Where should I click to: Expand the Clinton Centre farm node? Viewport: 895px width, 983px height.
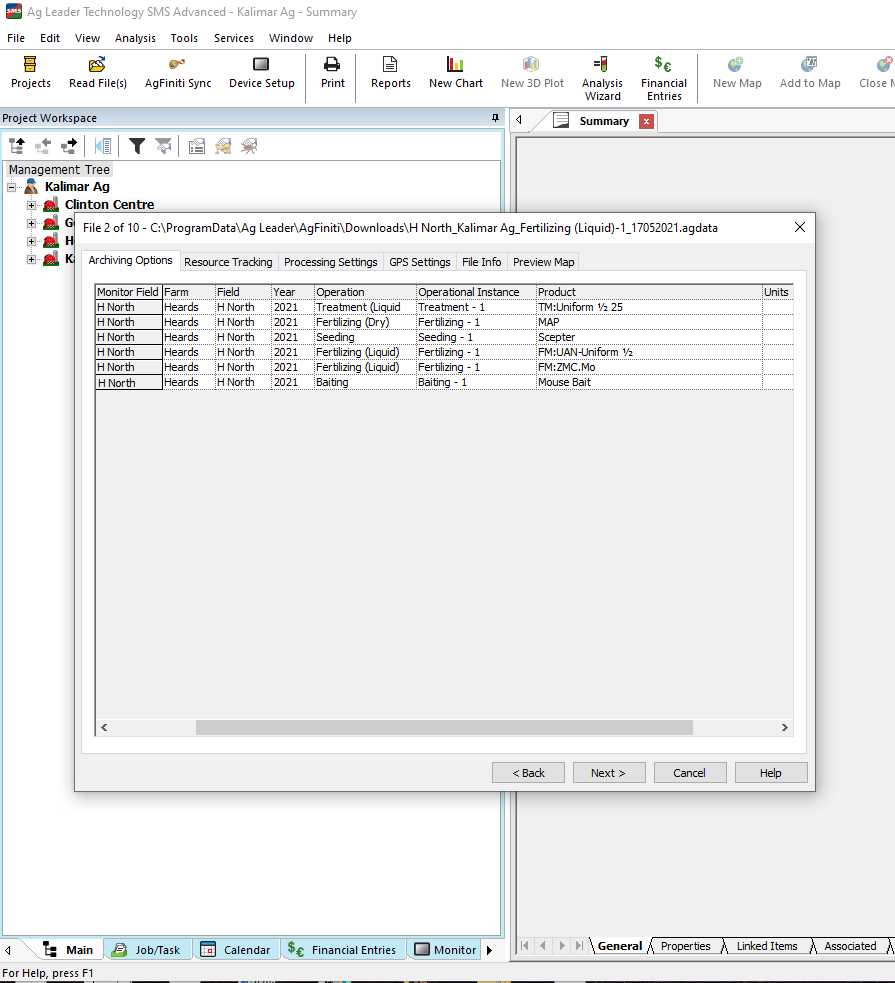pos(31,205)
